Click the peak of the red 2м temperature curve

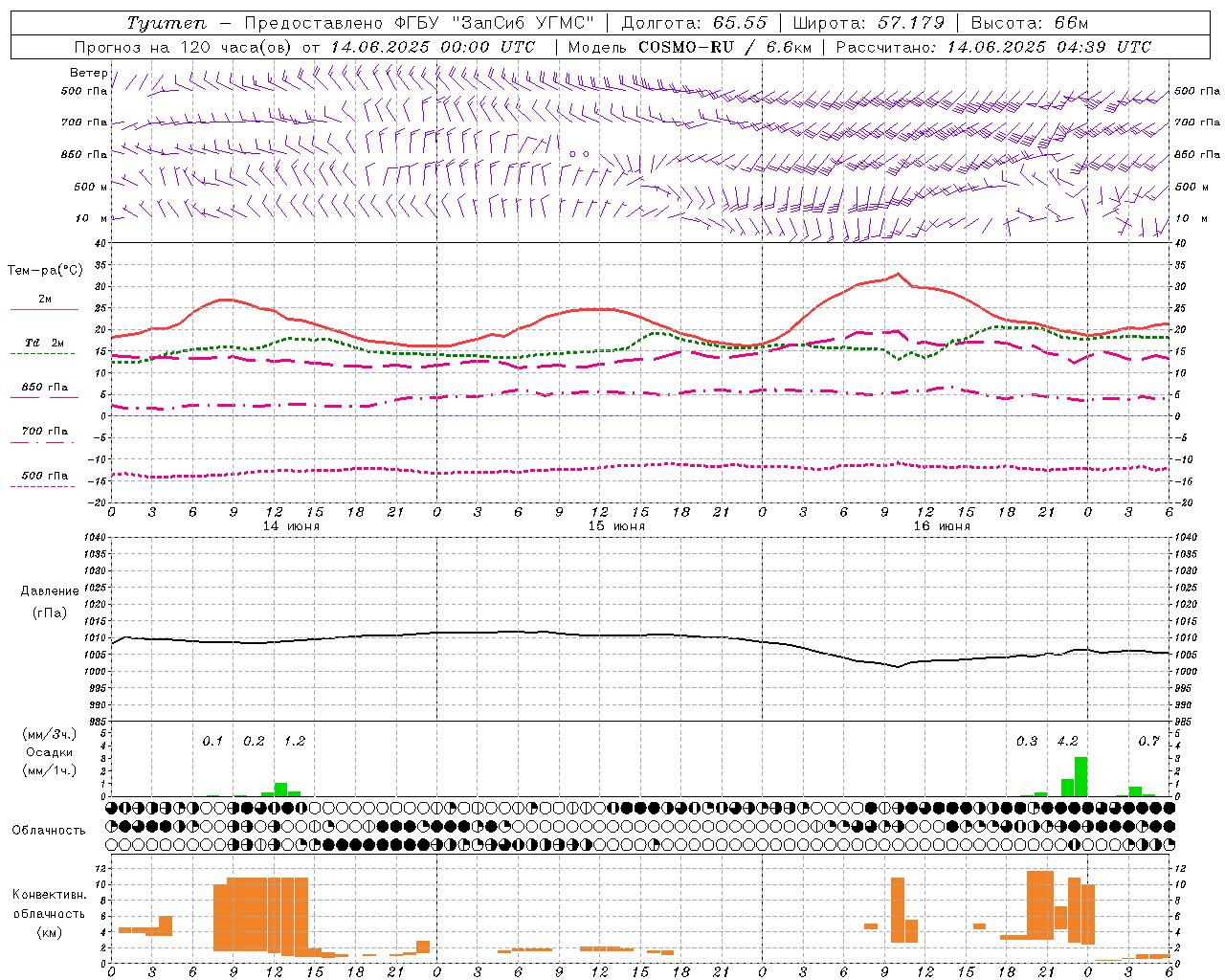[898, 274]
